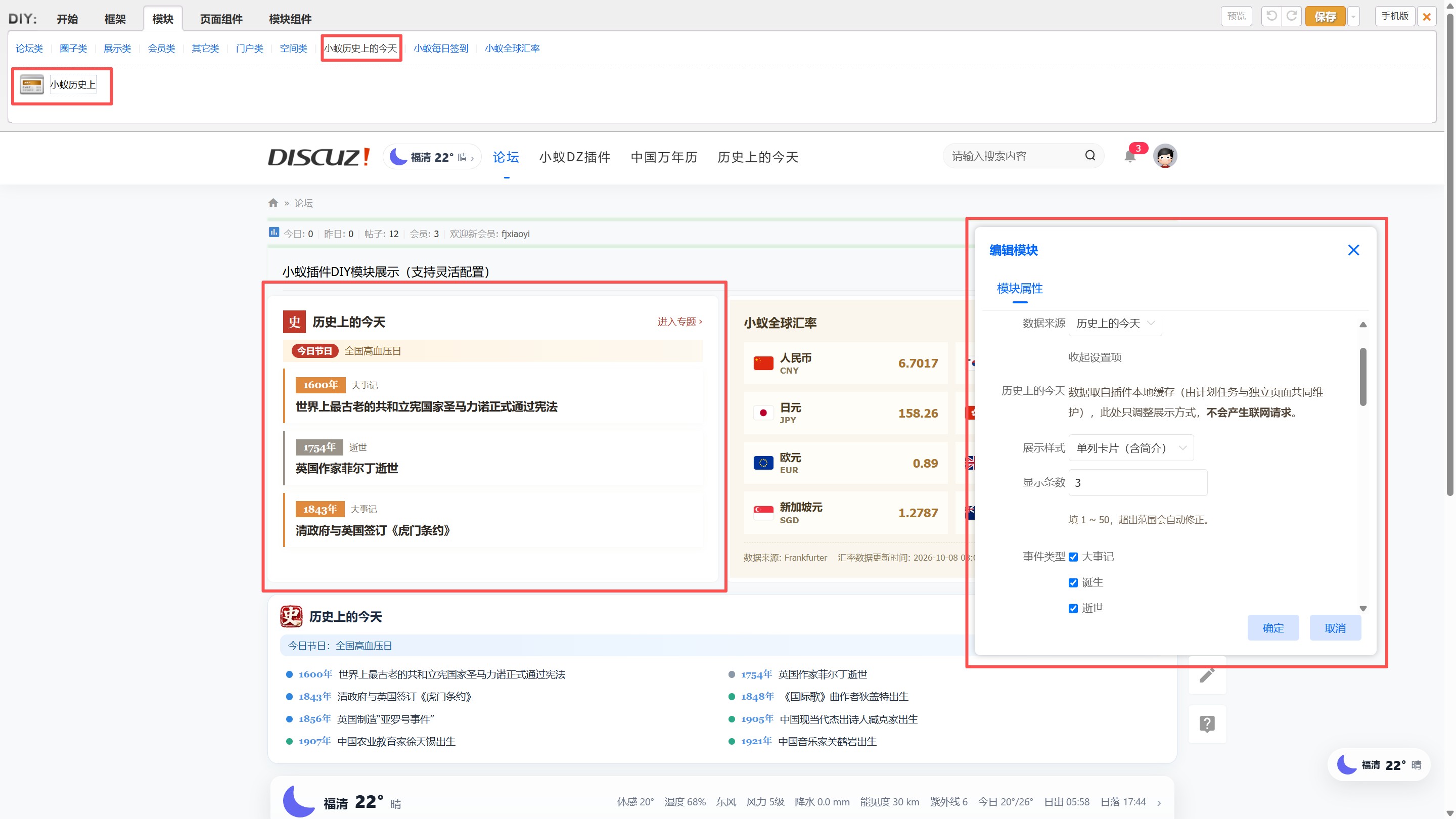Collapse settings via 收起设置项
Screen dimensions: 1456x819
[x=1095, y=357]
